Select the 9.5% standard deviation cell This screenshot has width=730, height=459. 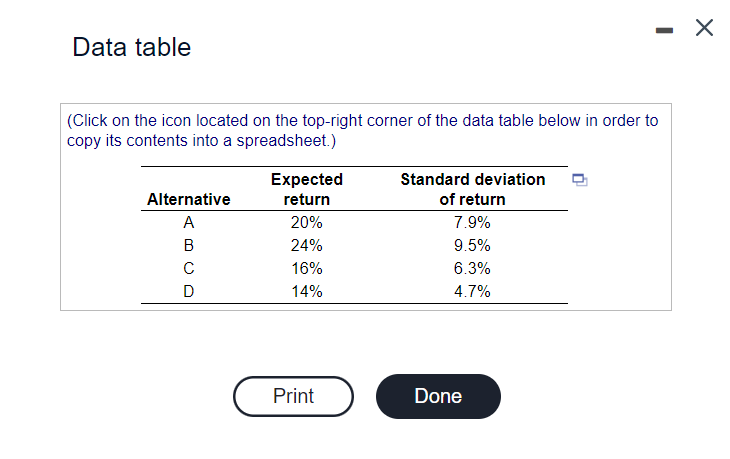[472, 245]
